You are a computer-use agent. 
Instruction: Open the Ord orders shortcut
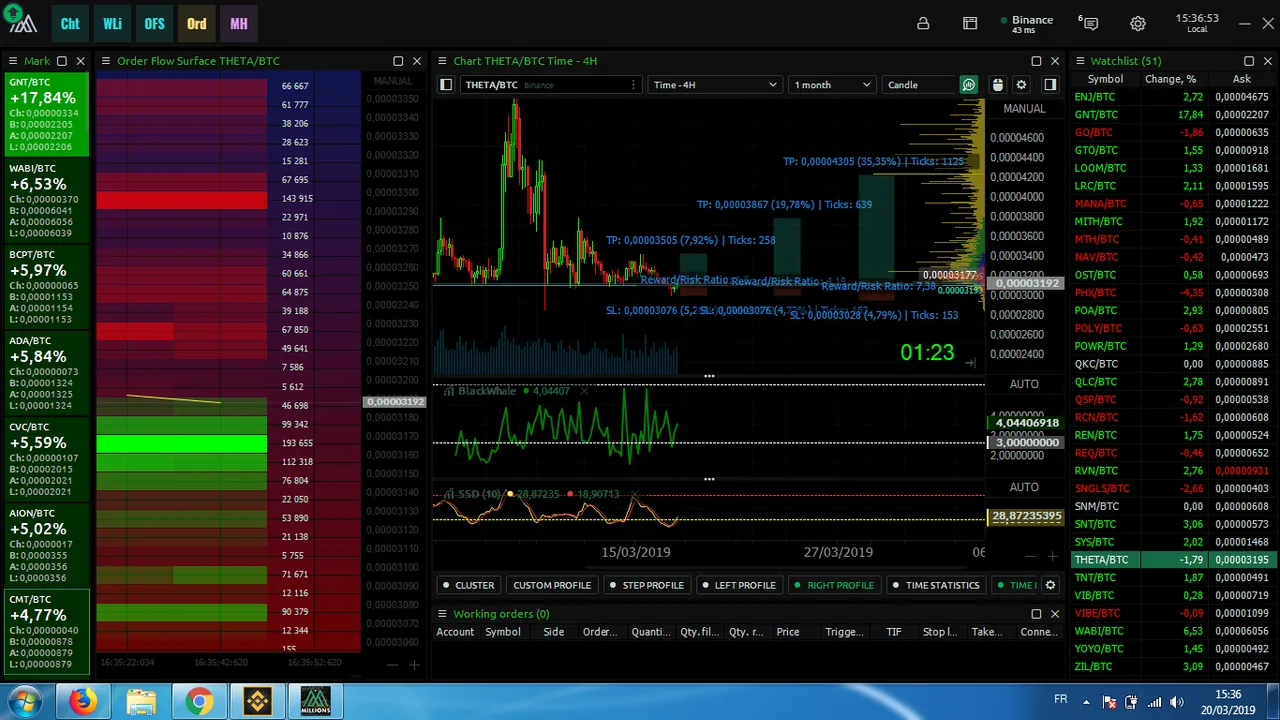[x=196, y=23]
